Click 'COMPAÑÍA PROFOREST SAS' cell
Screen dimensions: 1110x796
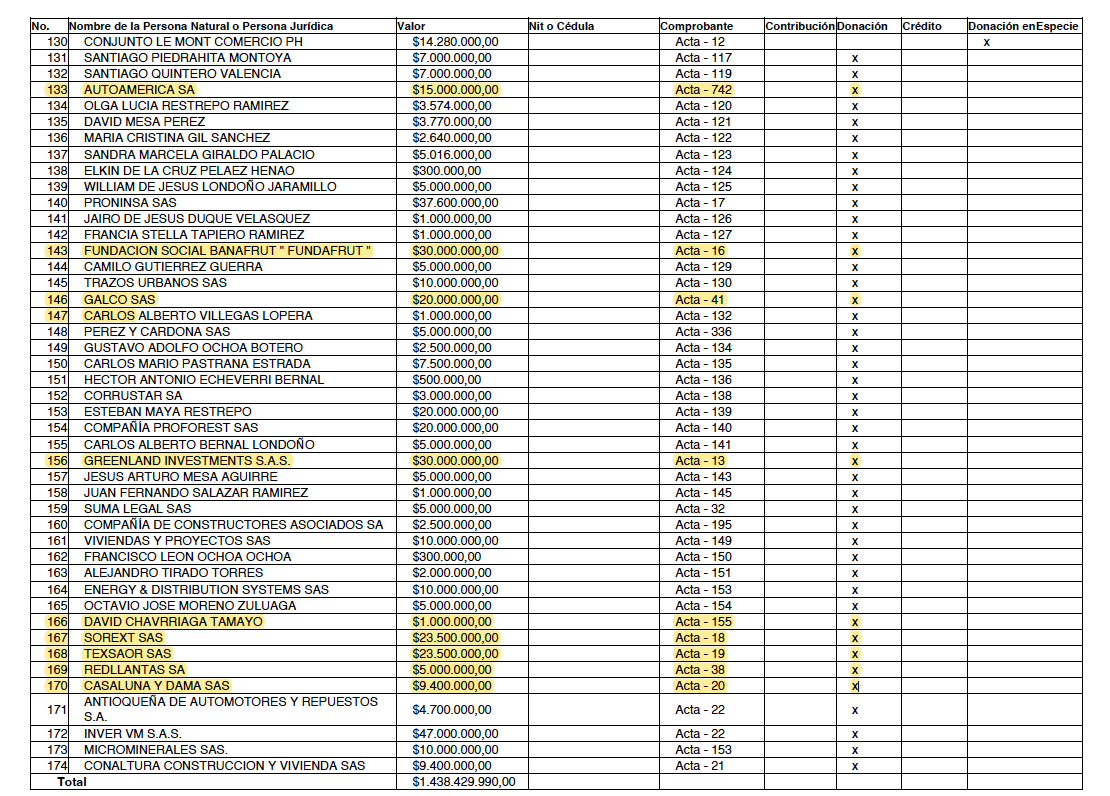pos(171,428)
